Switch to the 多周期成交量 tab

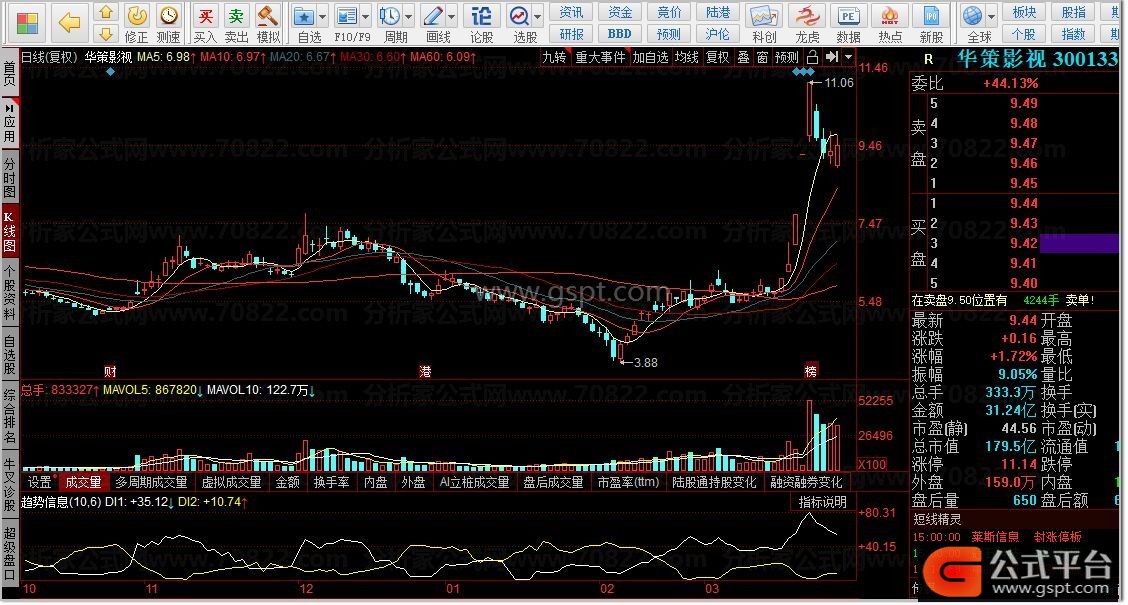pyautogui.click(x=151, y=482)
